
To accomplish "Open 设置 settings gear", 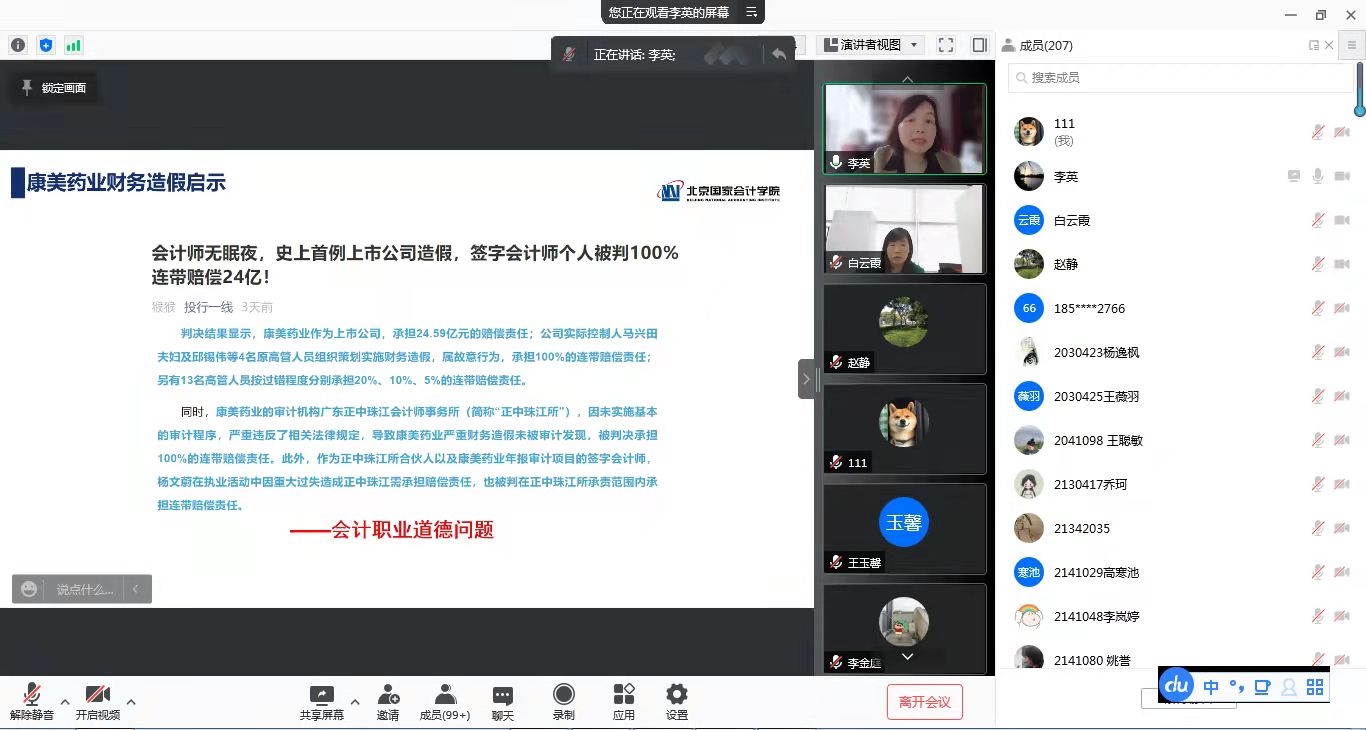I will (x=677, y=701).
